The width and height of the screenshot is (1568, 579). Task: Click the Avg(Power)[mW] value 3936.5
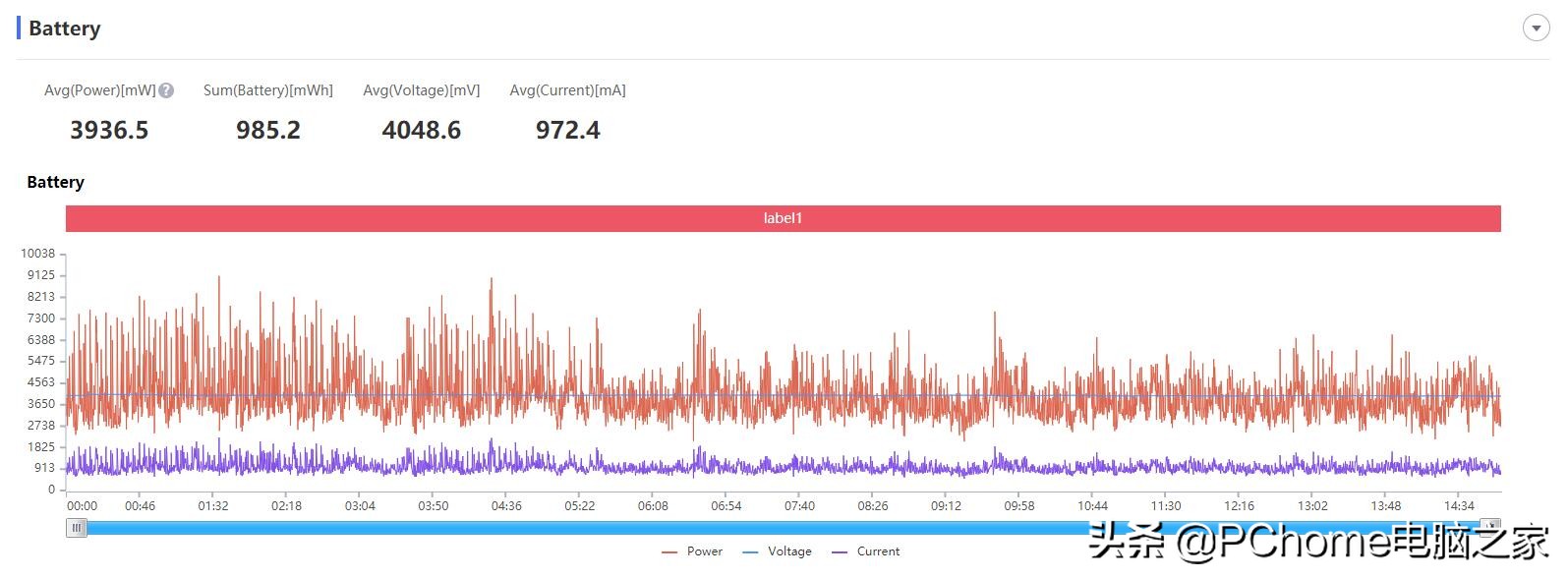point(109,130)
